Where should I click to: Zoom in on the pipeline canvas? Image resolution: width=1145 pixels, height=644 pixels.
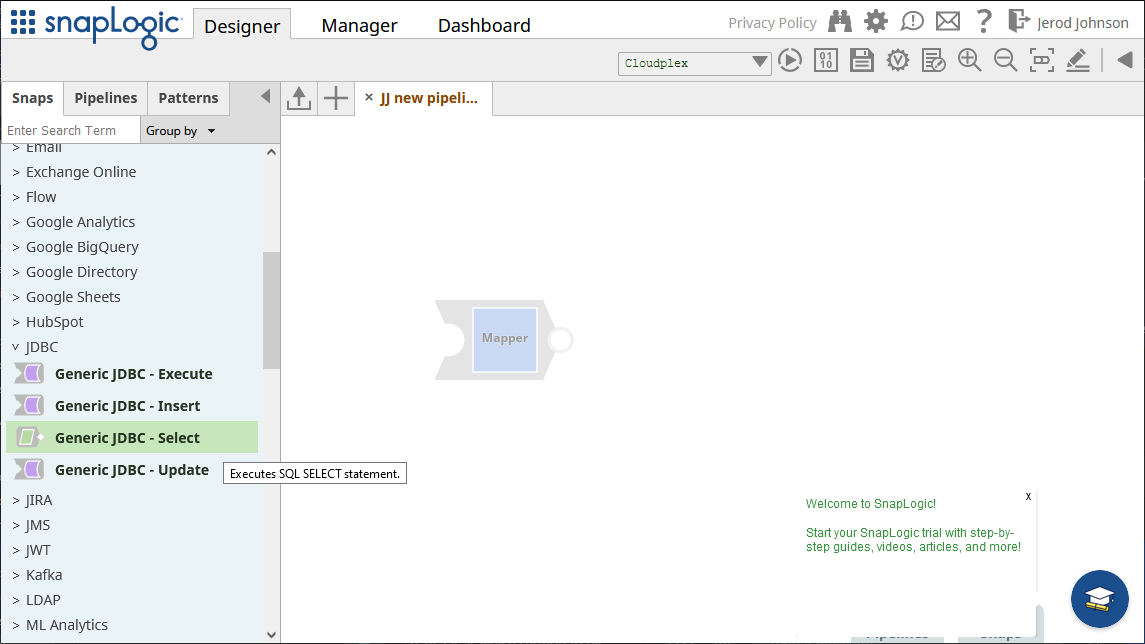tap(969, 61)
